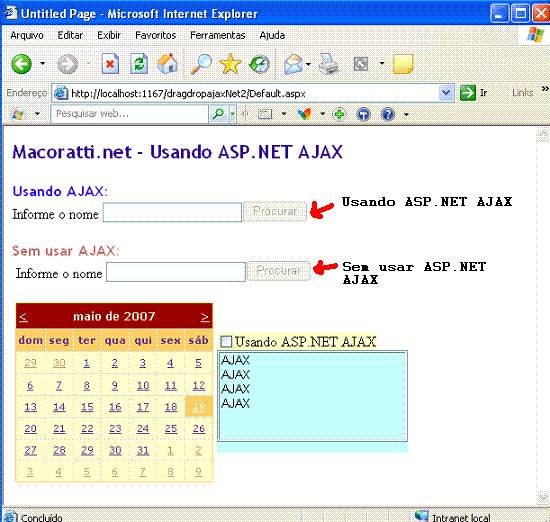Open the Back button history dropdown arrow

click(x=42, y=63)
